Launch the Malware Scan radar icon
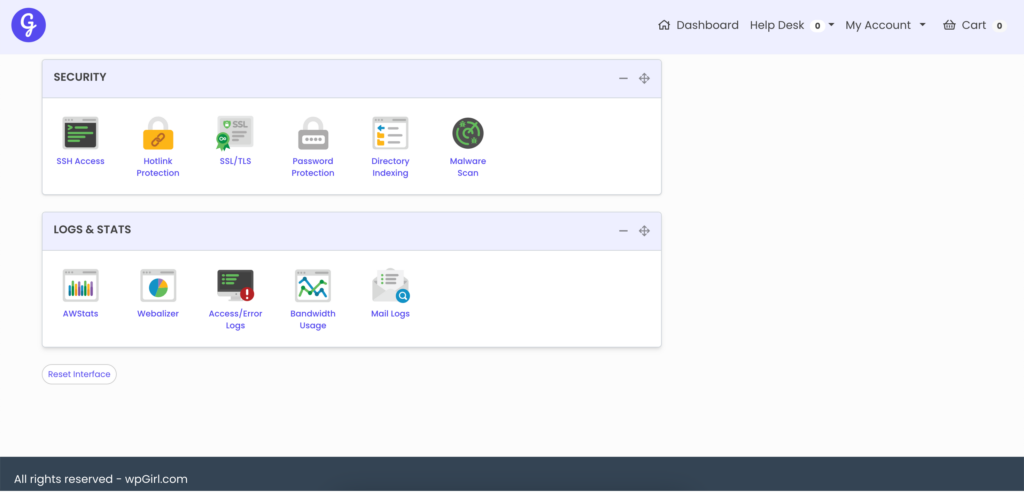Screen dimensions: 1024x493 (468, 133)
